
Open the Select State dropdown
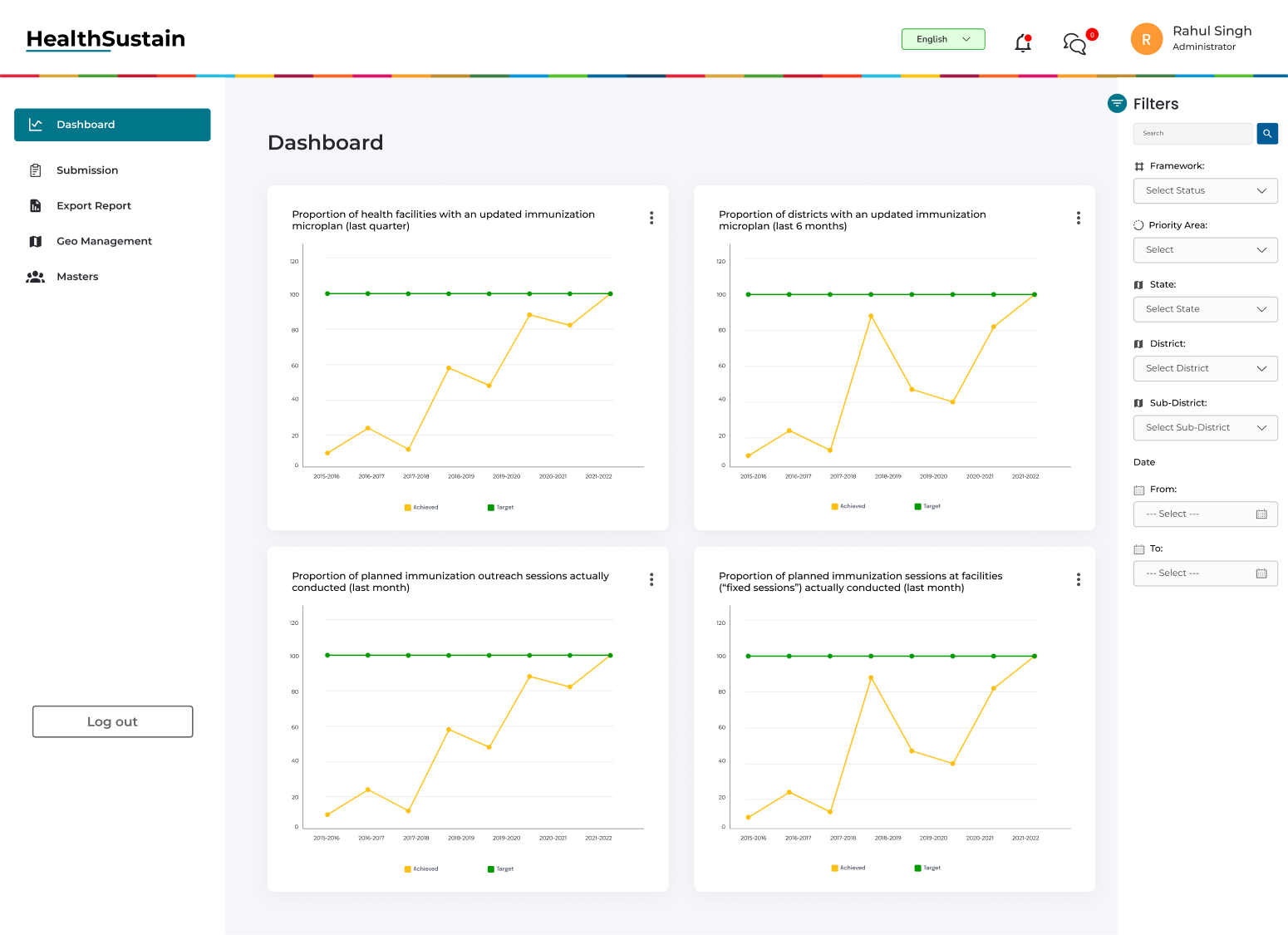click(1205, 309)
